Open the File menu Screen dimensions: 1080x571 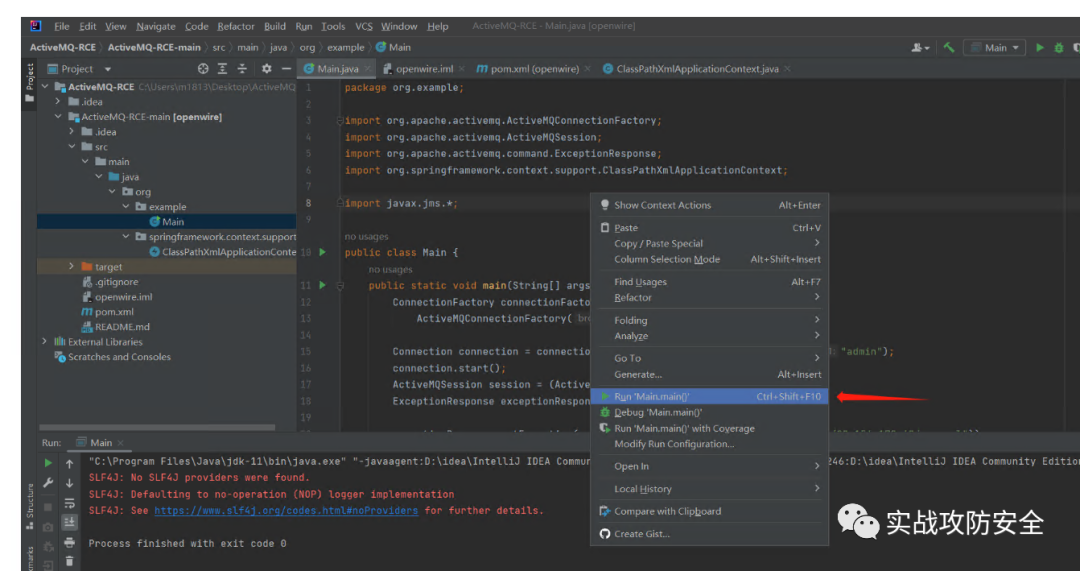61,26
